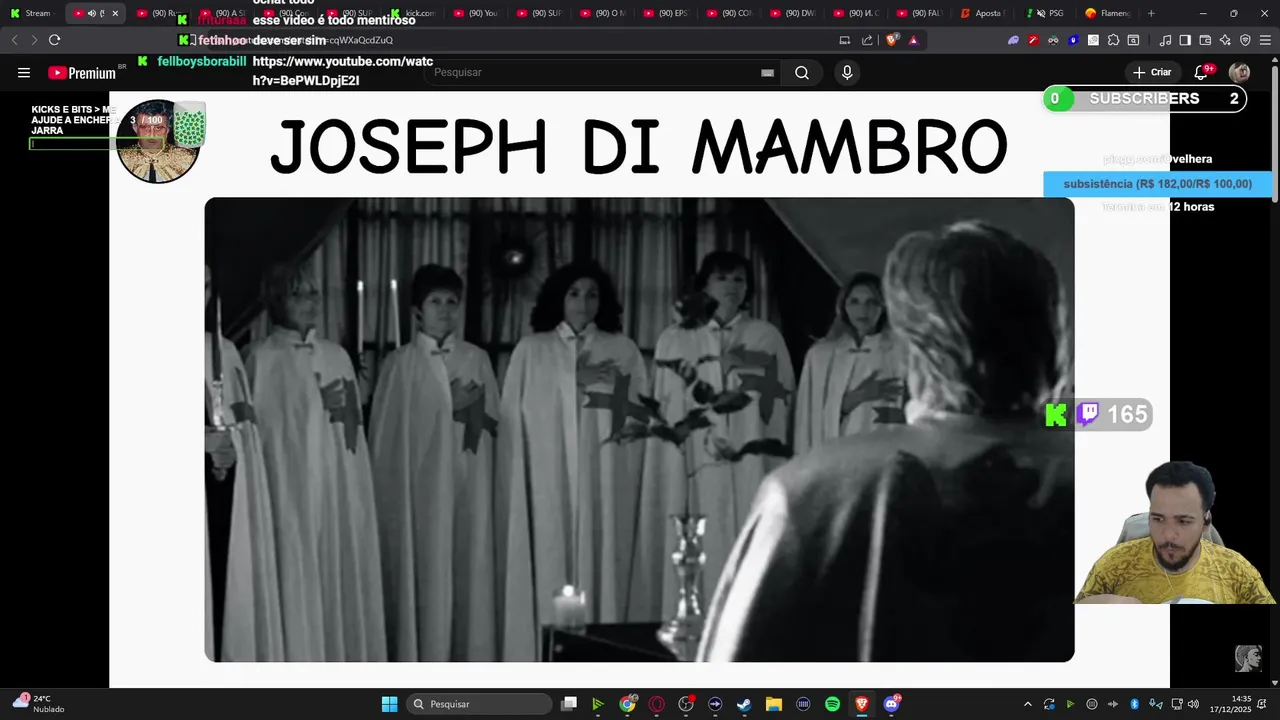Image resolution: width=1280 pixels, height=720 pixels.
Task: Open File Explorer from taskbar
Action: pyautogui.click(x=773, y=704)
